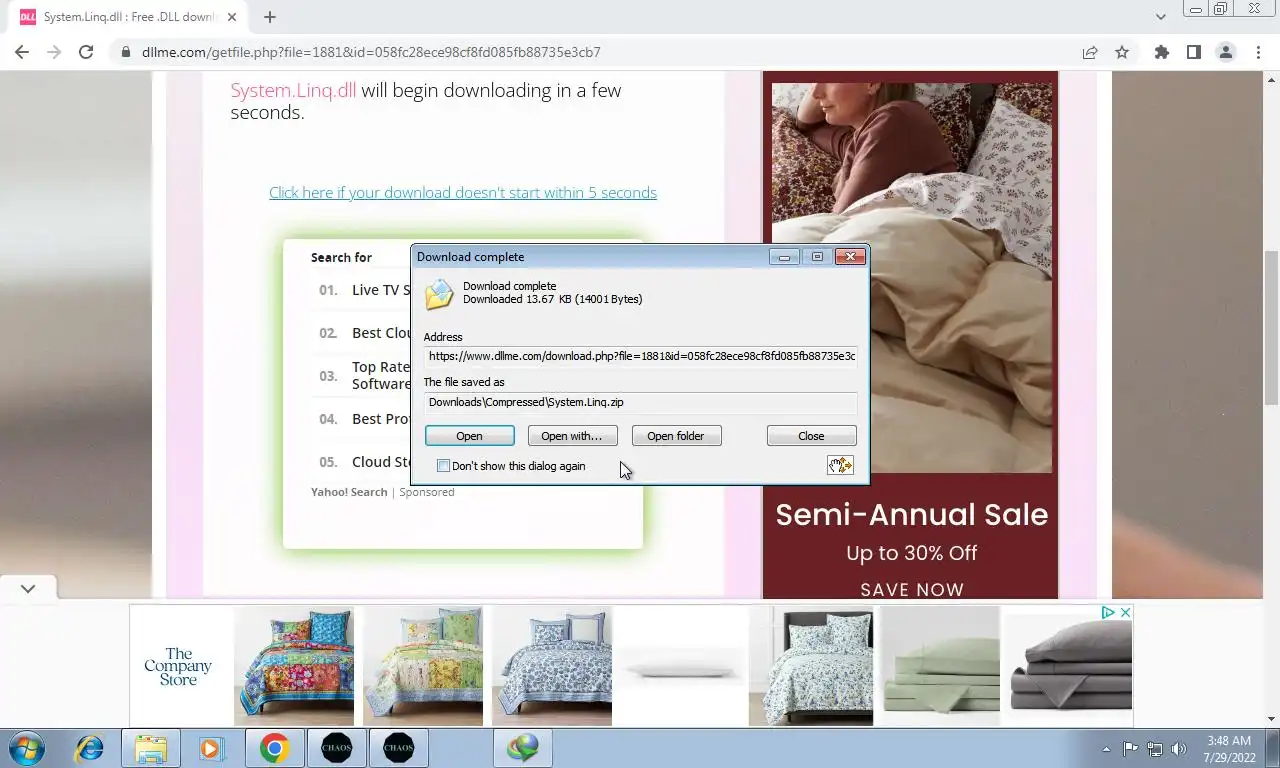This screenshot has width=1280, height=768.
Task: Minimize the Download complete dialog
Action: (784, 257)
